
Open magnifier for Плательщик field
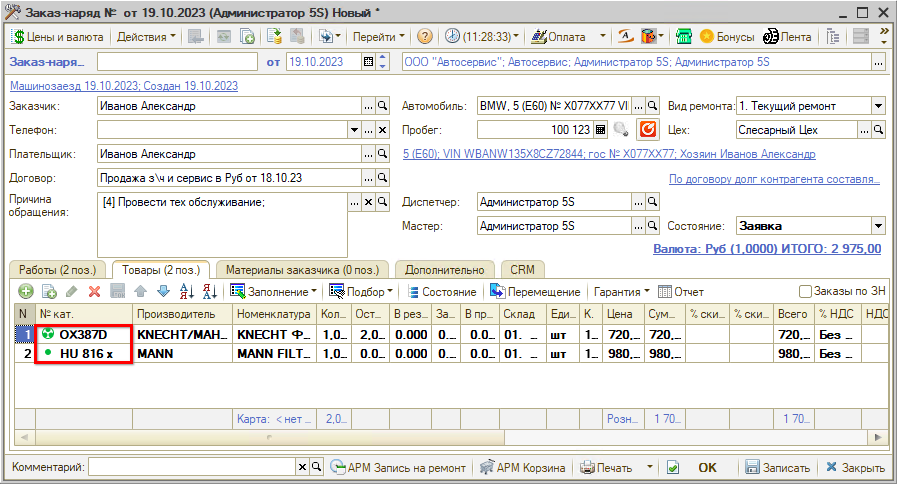tap(383, 154)
